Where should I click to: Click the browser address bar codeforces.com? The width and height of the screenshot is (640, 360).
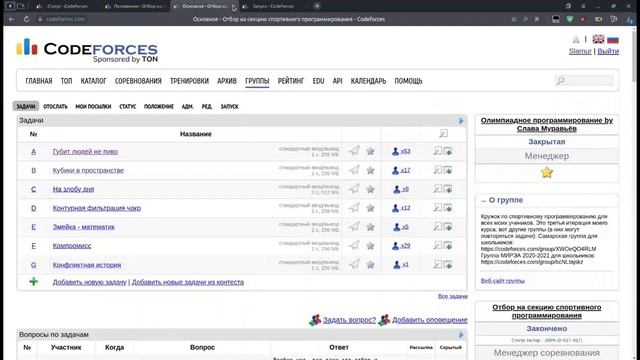[x=65, y=19]
